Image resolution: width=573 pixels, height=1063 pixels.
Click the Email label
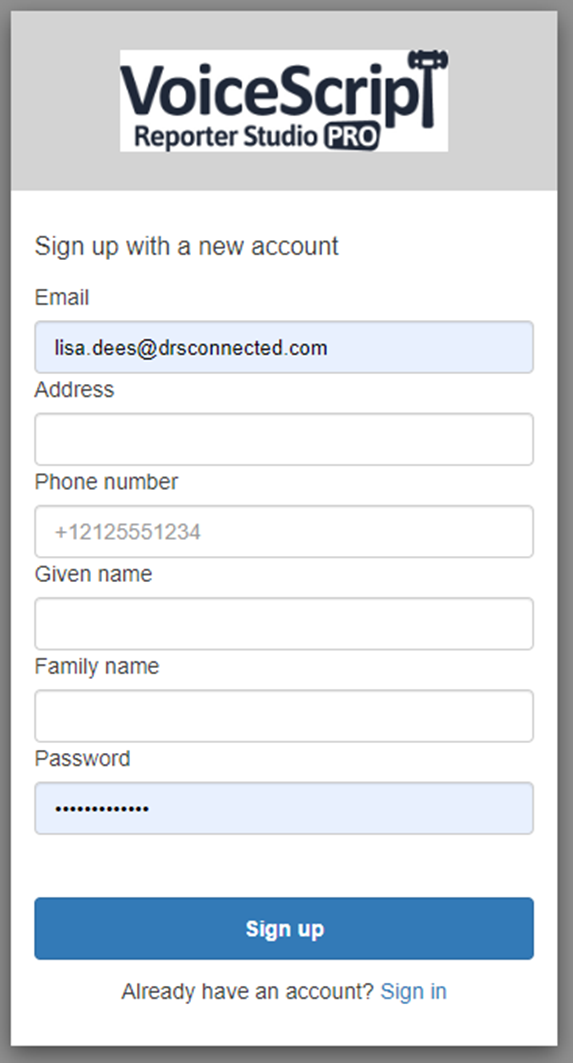pyautogui.click(x=62, y=298)
